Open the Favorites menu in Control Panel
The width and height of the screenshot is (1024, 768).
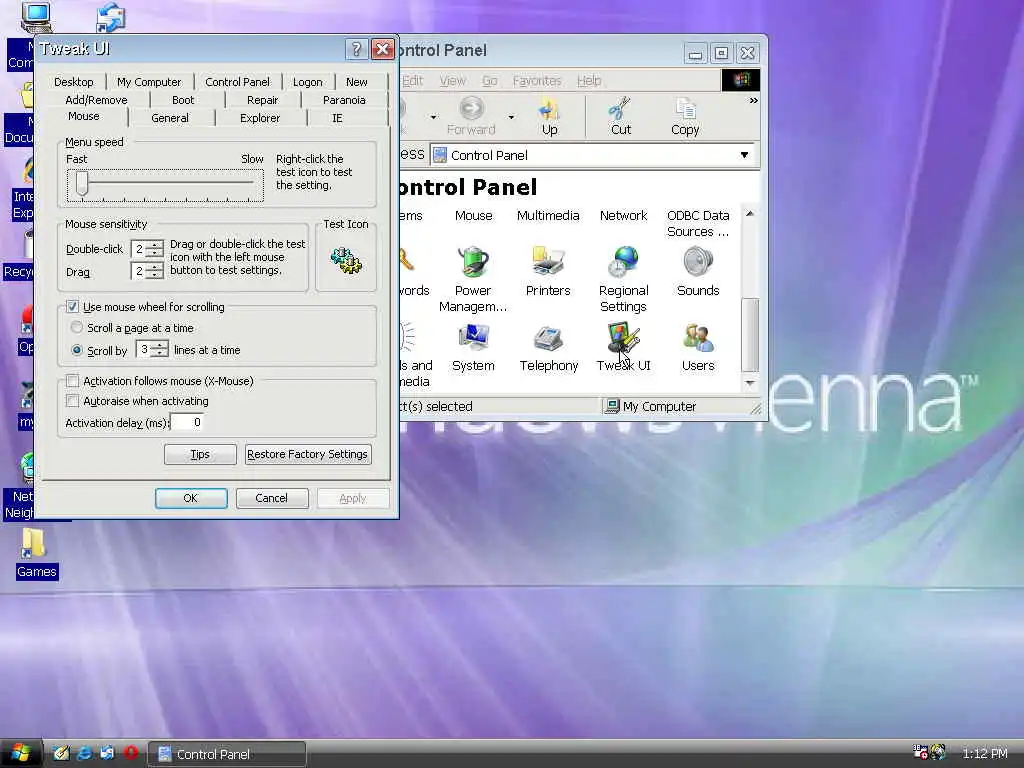pos(537,80)
